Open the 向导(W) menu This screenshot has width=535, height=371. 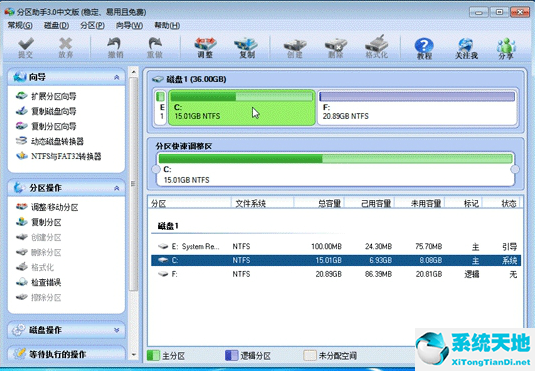pos(129,26)
